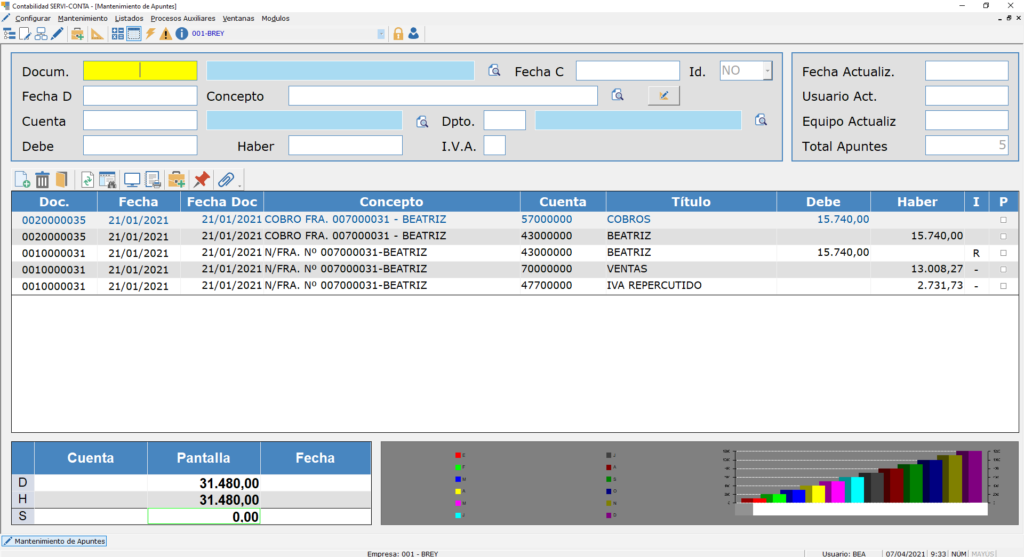Click the blue information icon in toolbar
1024x557 pixels.
click(181, 34)
